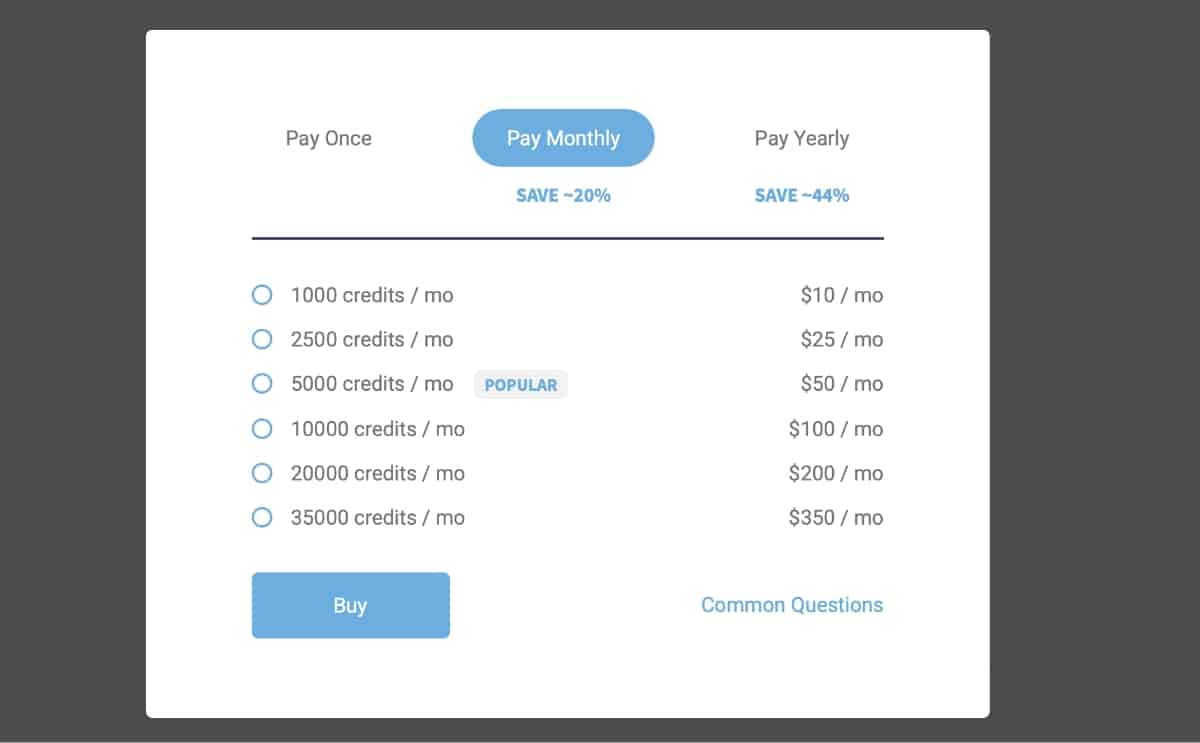Image resolution: width=1200 pixels, height=743 pixels.
Task: Click the $200 / mo price
Action: coord(836,472)
